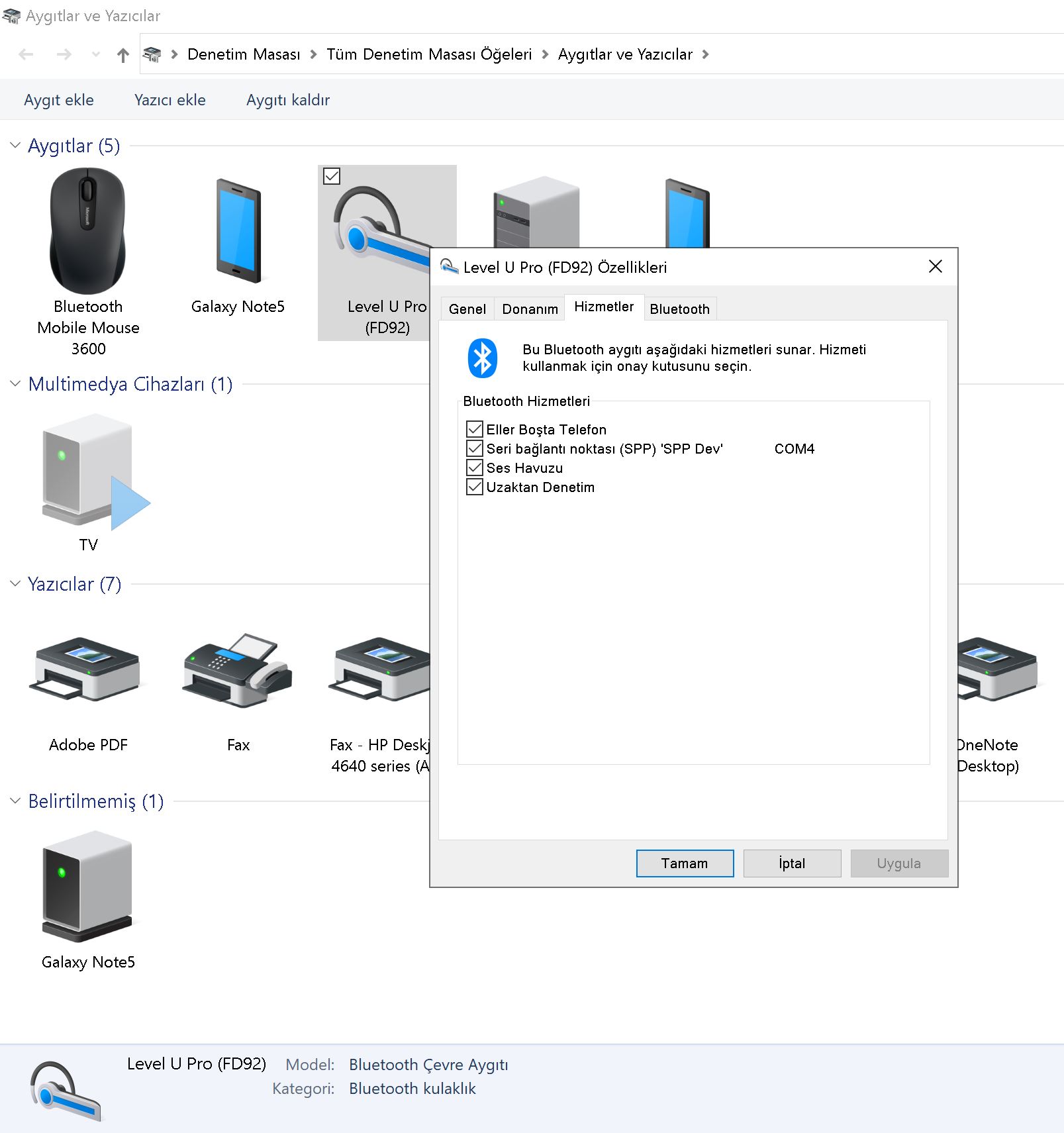The image size is (1064, 1133).
Task: Click the Yazıcılar (7) group heading
Action: click(74, 584)
